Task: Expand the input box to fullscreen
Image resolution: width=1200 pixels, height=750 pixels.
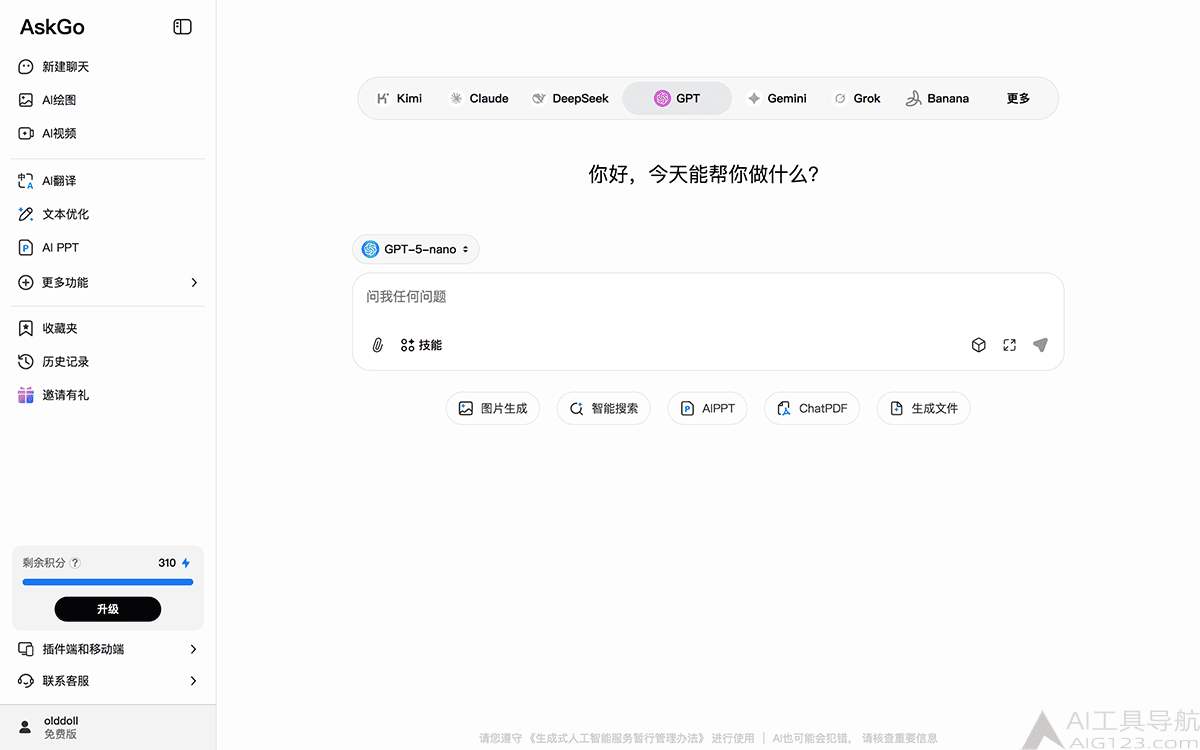Action: click(x=1010, y=345)
